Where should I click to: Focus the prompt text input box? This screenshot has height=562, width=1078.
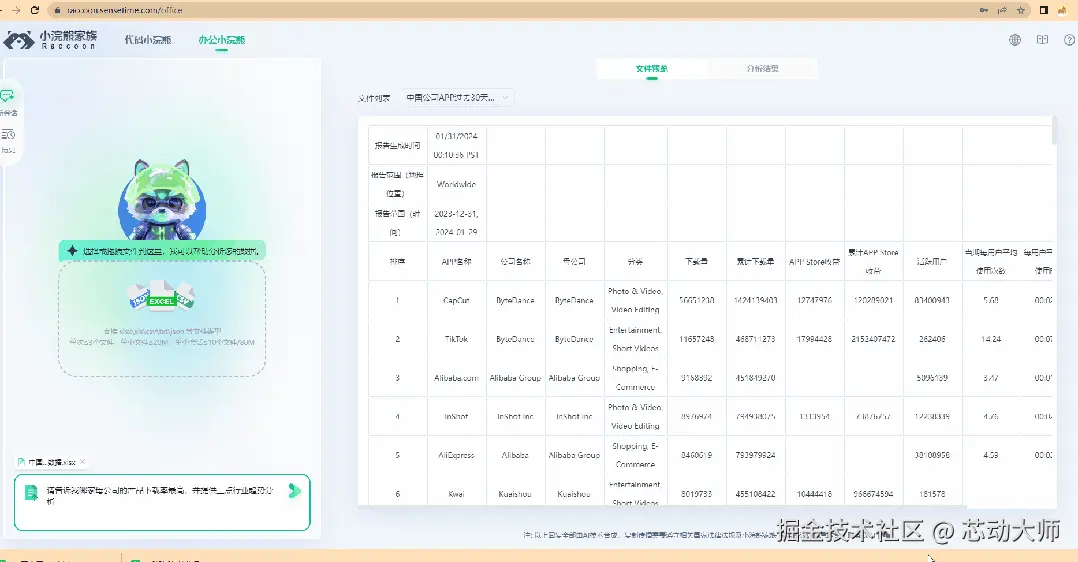[162, 503]
